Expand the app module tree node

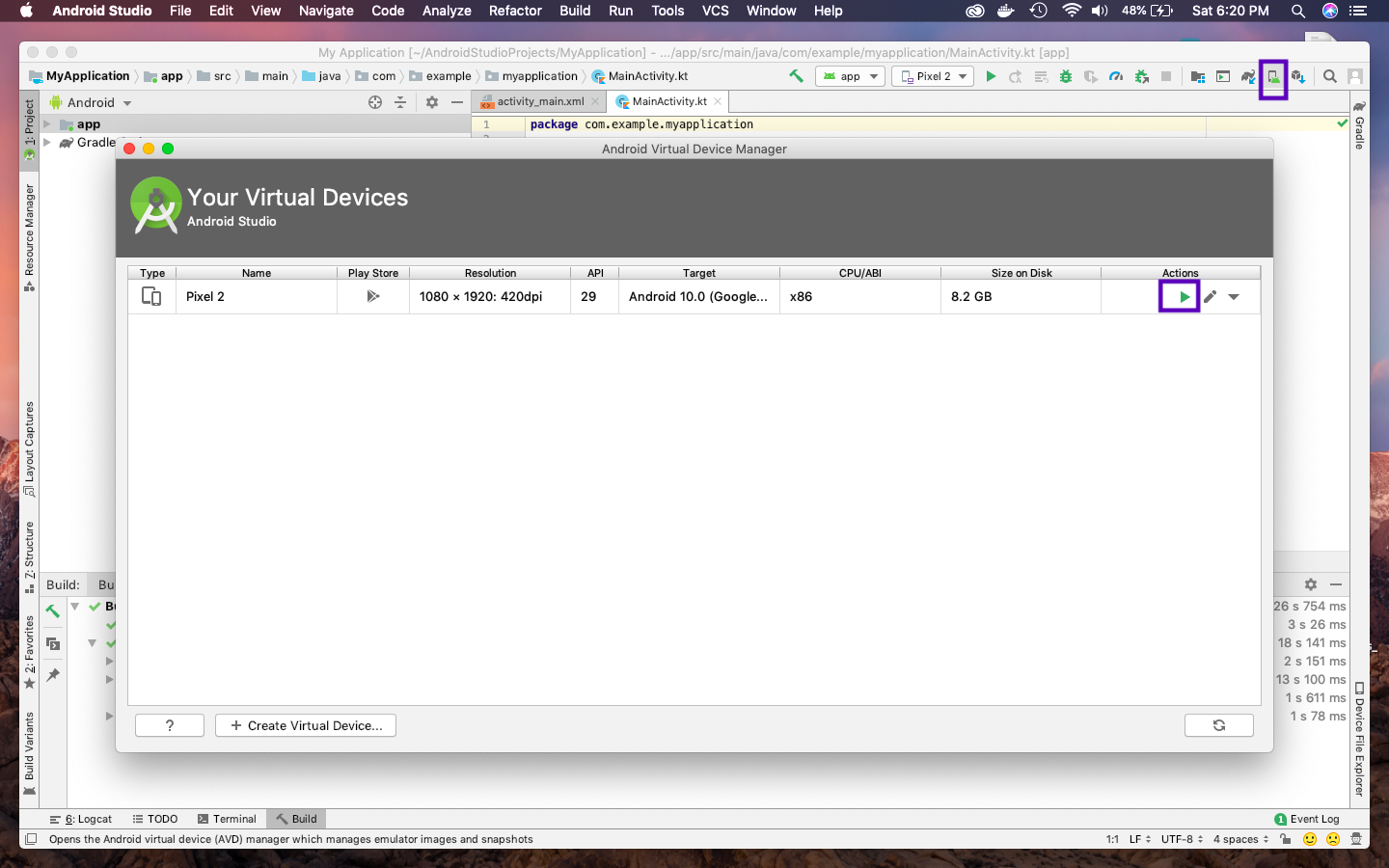click(x=46, y=124)
